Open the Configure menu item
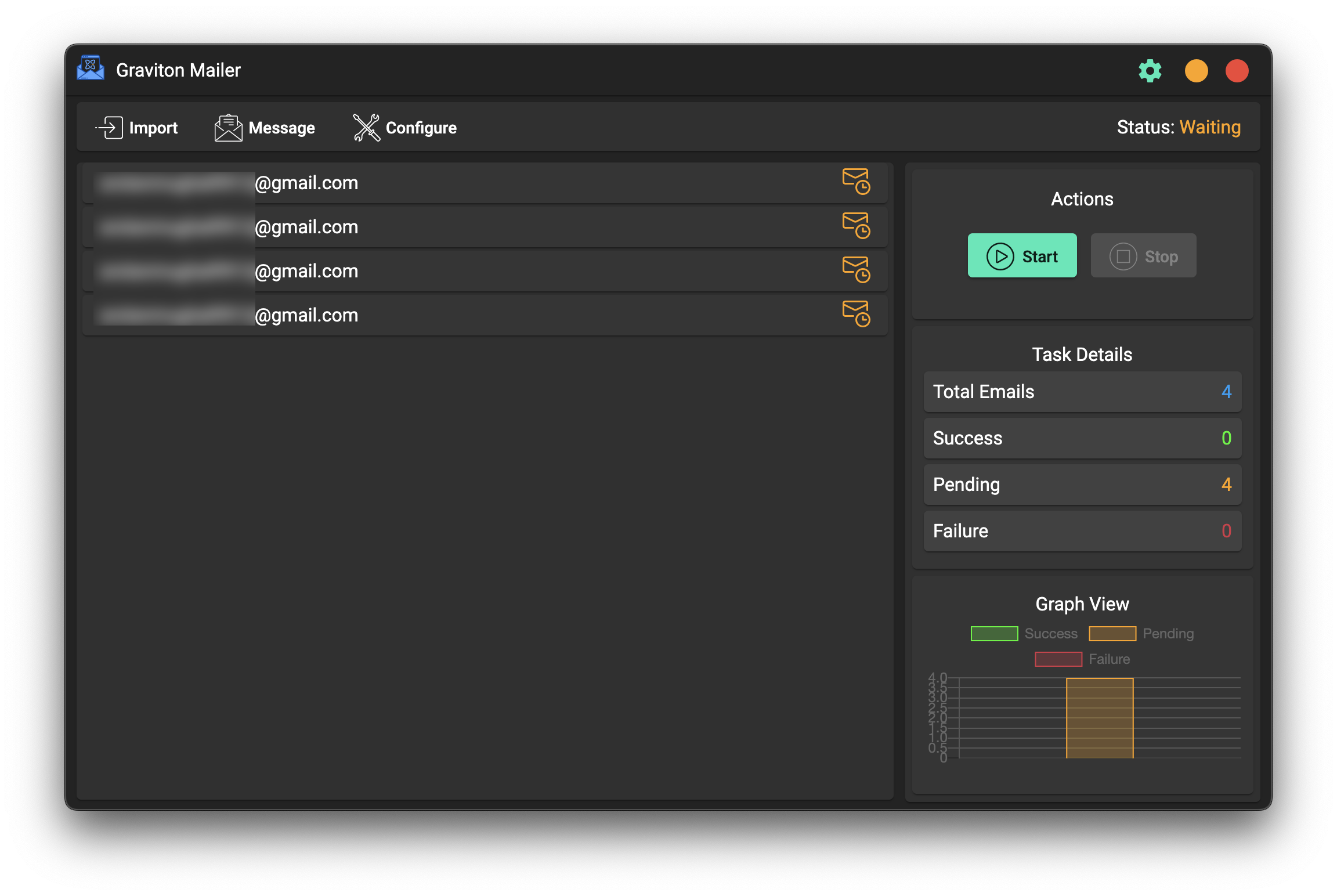 click(x=421, y=128)
